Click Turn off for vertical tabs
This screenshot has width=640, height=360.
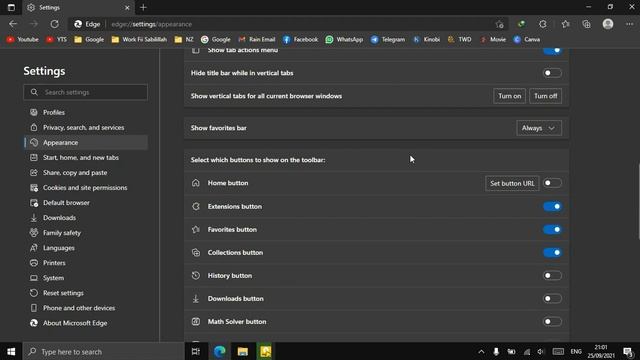[x=545, y=96]
